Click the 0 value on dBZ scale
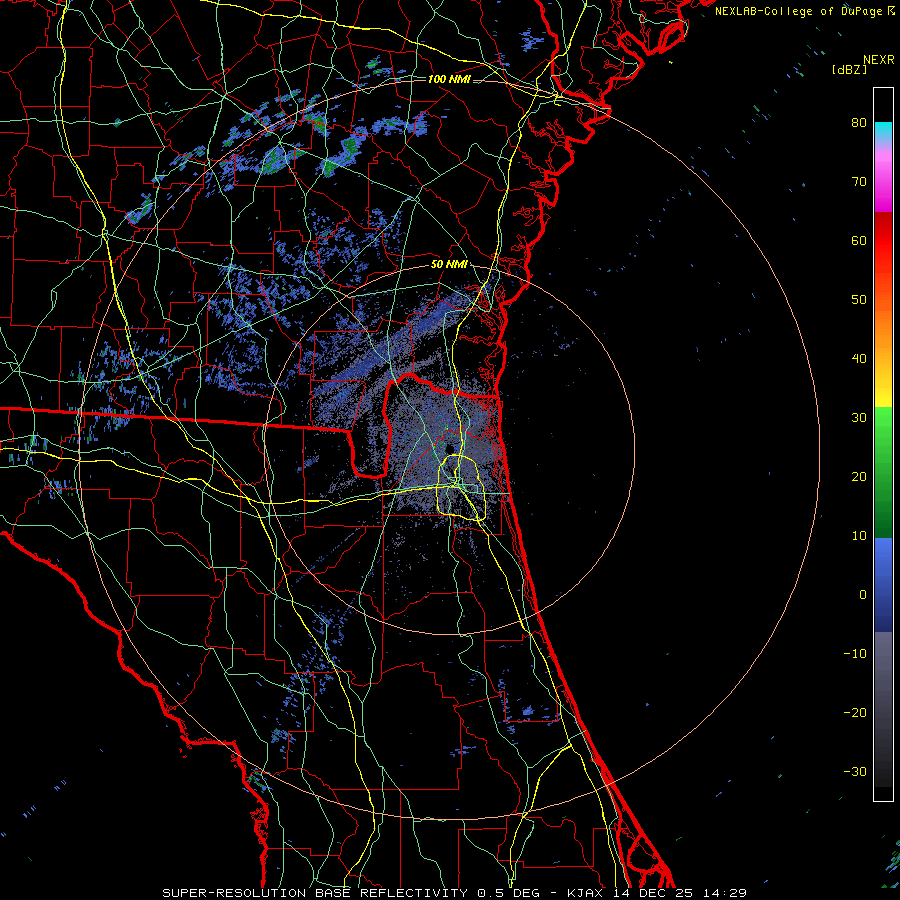 pyautogui.click(x=863, y=595)
